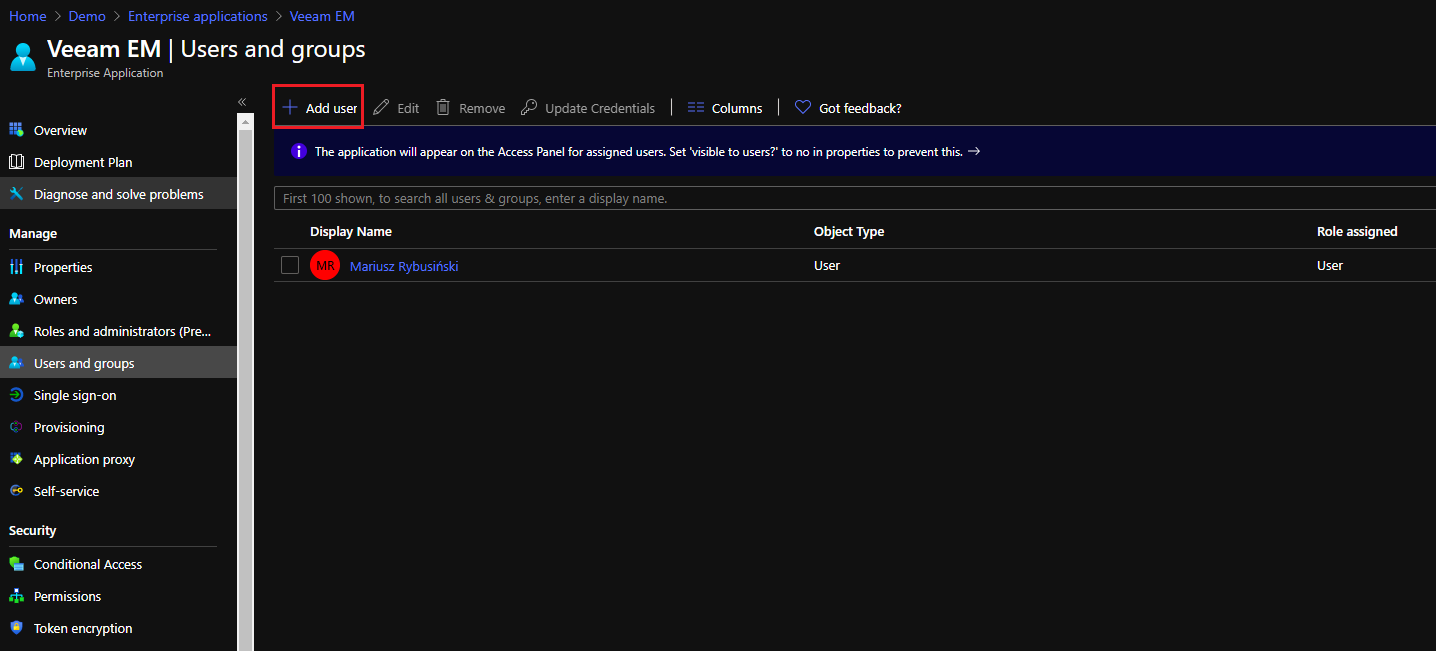The image size is (1436, 651).
Task: Click the Owners people icon
Action: tap(16, 299)
